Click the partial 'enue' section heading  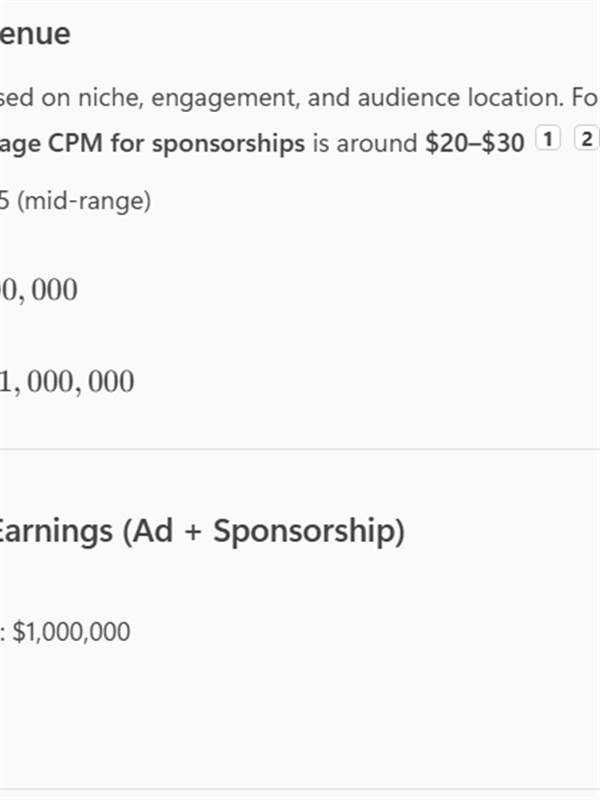[x=35, y=34]
